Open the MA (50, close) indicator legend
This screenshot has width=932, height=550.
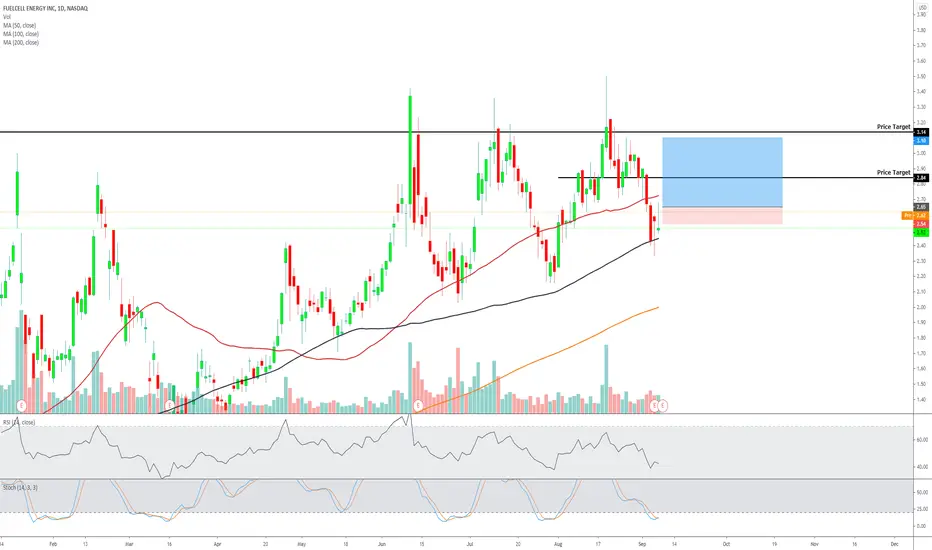[x=20, y=26]
